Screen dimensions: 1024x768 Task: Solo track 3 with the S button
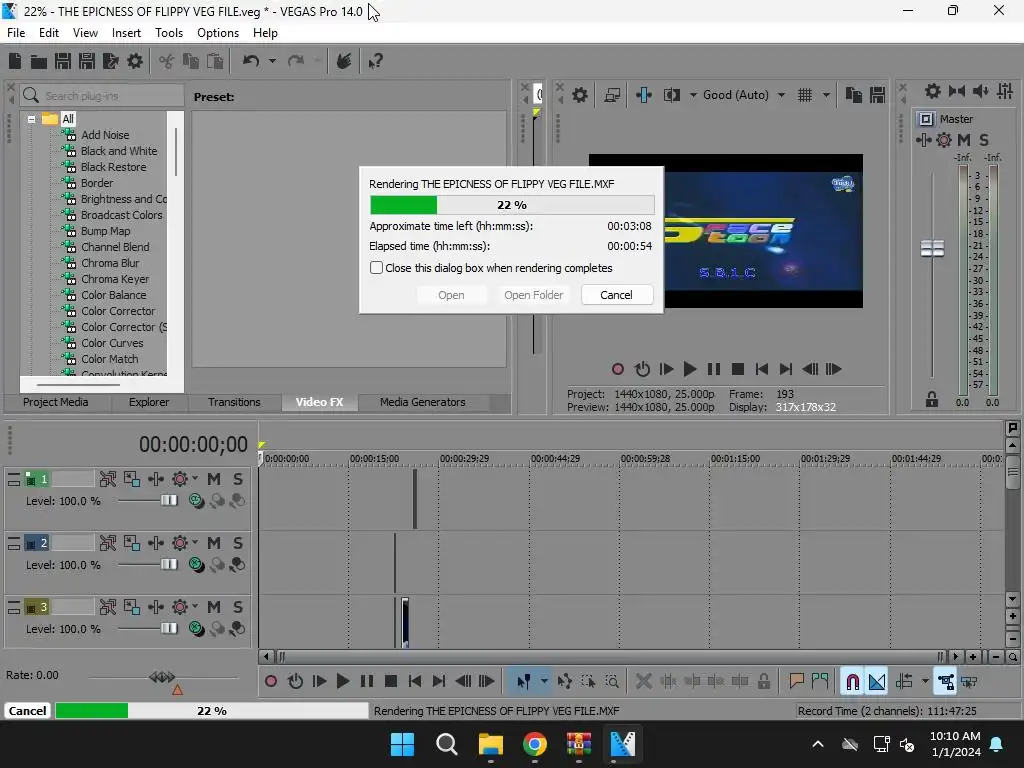(x=238, y=607)
